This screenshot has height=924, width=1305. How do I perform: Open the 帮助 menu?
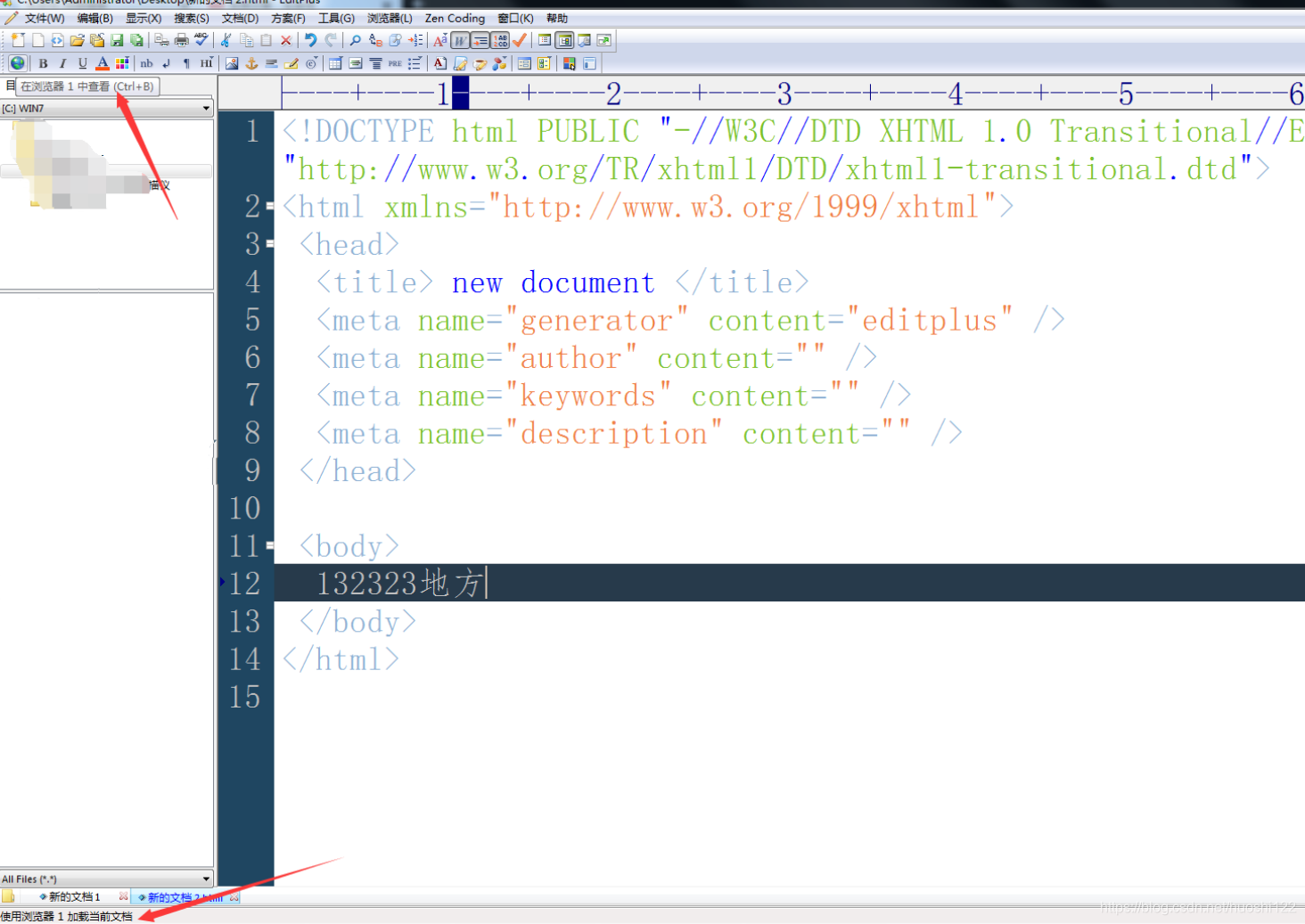coord(557,18)
